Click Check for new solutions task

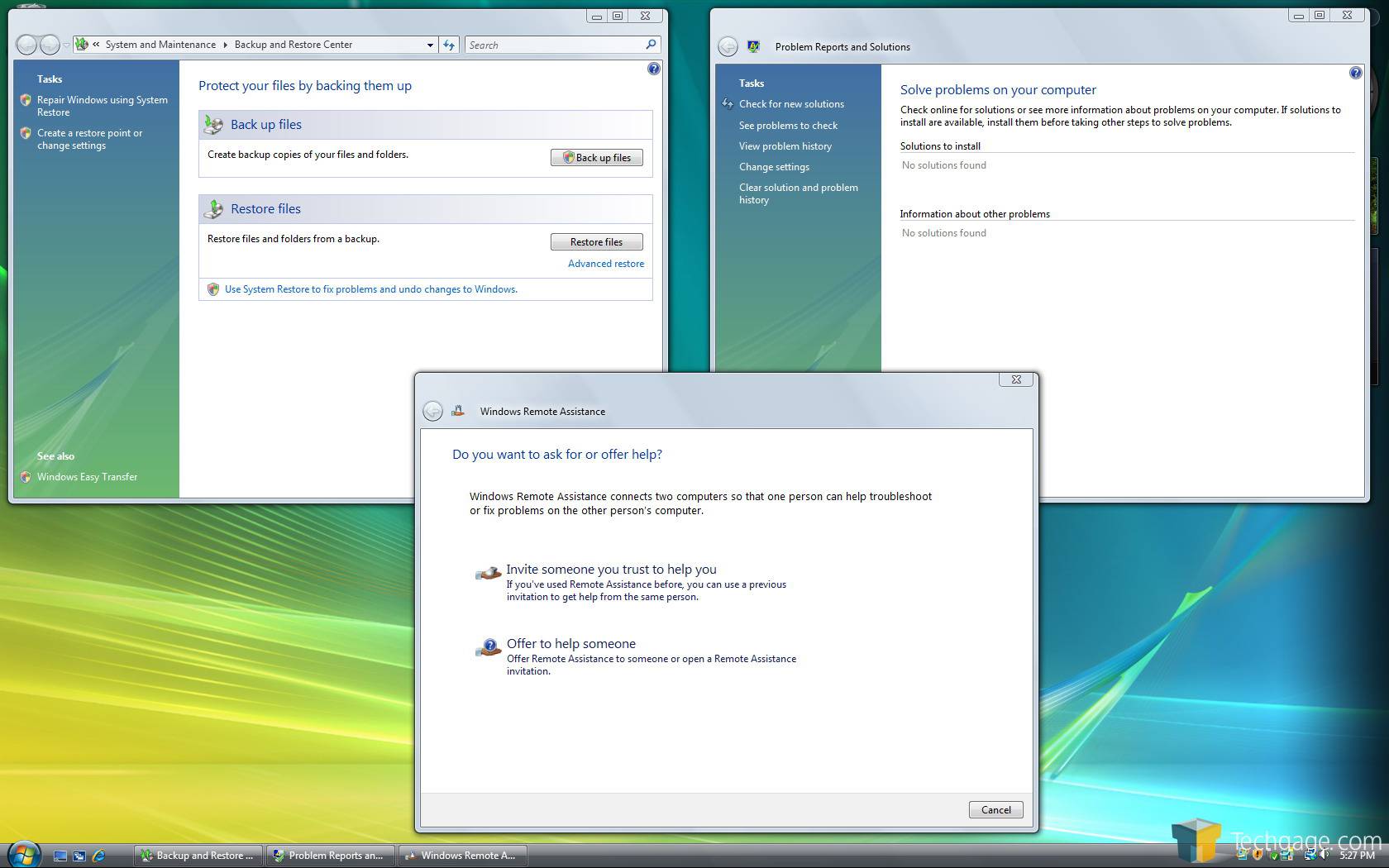(791, 104)
